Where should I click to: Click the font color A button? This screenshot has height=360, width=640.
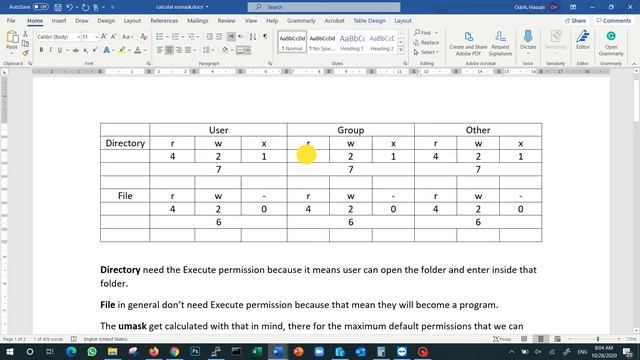[x=138, y=50]
